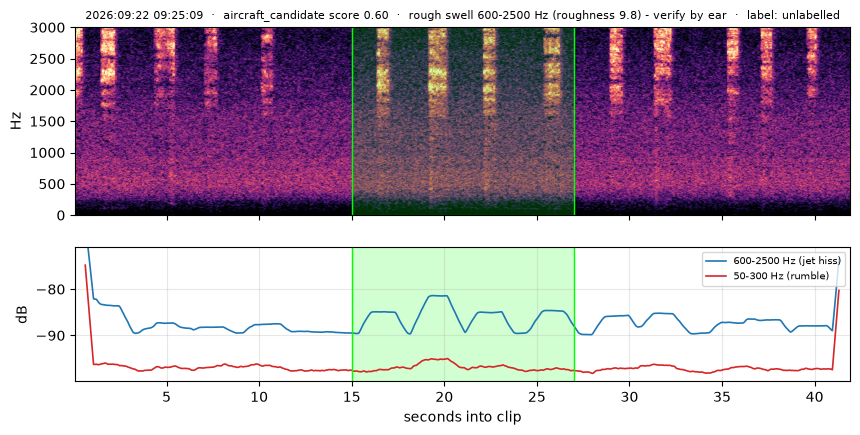The height and width of the screenshot is (435, 860).
Task: Click the green end marker line in spectrogram
Action: (x=574, y=121)
